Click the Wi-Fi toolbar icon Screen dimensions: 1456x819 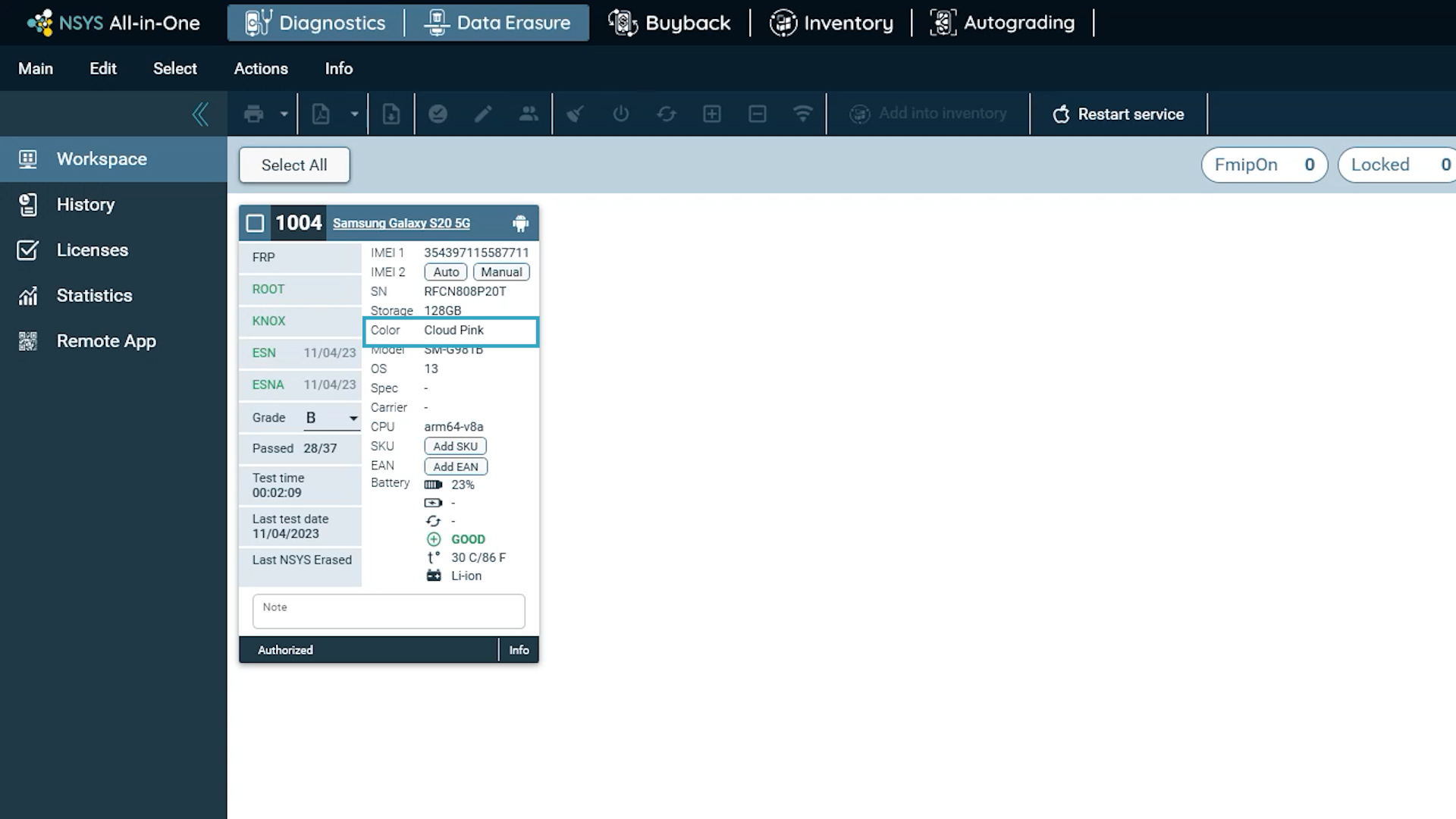click(802, 114)
